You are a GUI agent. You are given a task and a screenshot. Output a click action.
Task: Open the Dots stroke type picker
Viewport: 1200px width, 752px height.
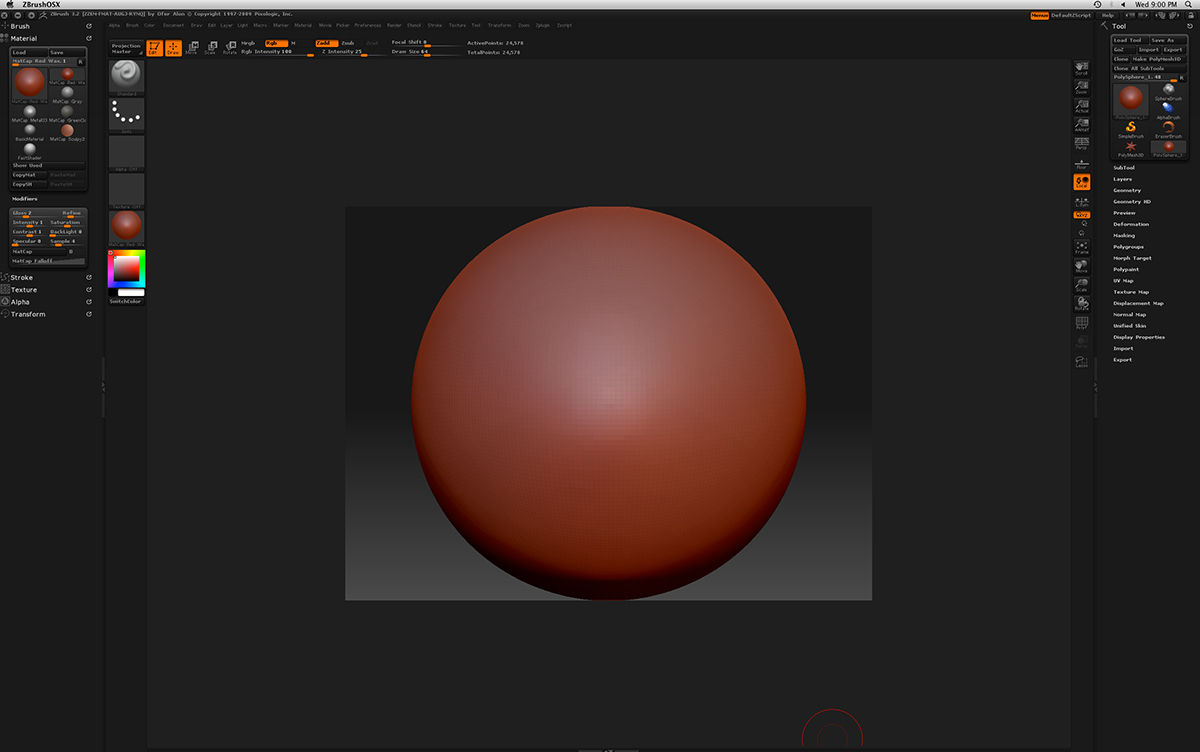(x=126, y=114)
